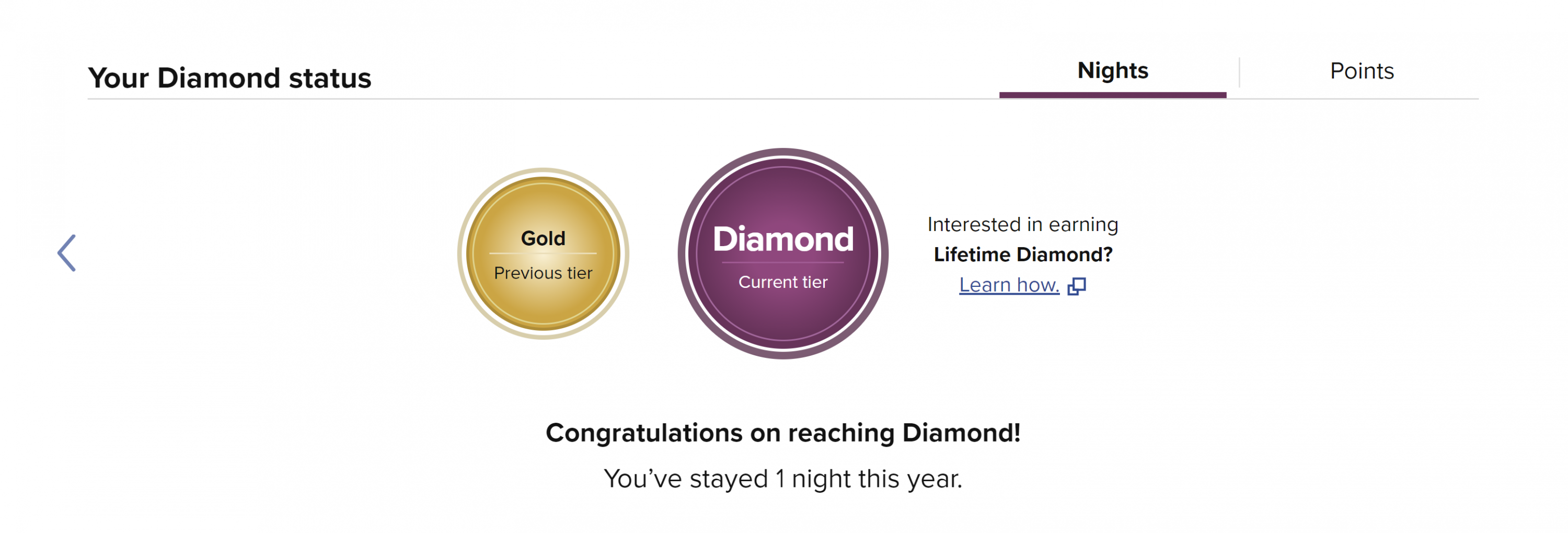Click the Your Diamond status heading

pyautogui.click(x=229, y=78)
